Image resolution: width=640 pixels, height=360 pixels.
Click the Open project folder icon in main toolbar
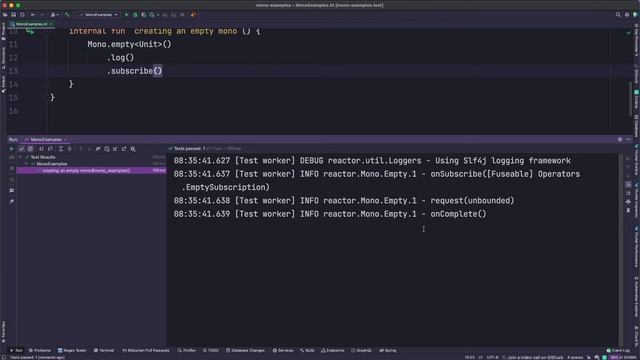(x=5, y=15)
